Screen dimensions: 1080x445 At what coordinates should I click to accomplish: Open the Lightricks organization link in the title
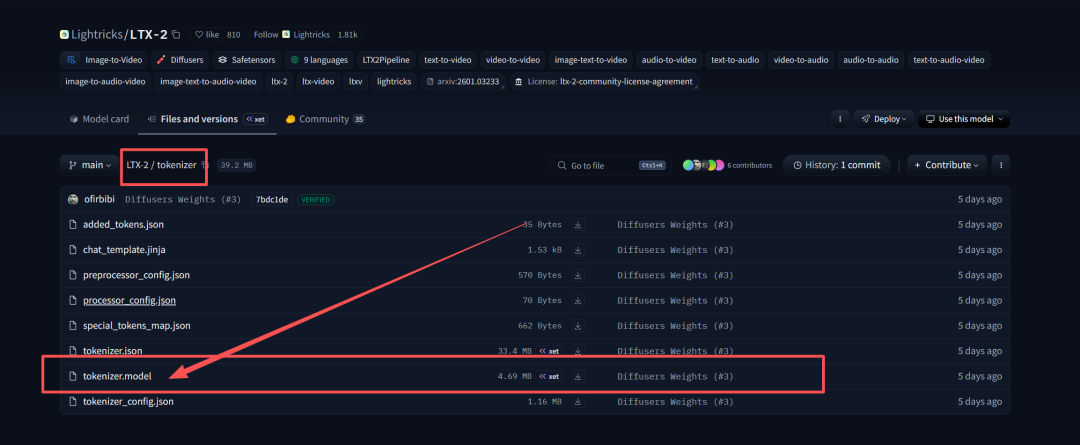98,34
